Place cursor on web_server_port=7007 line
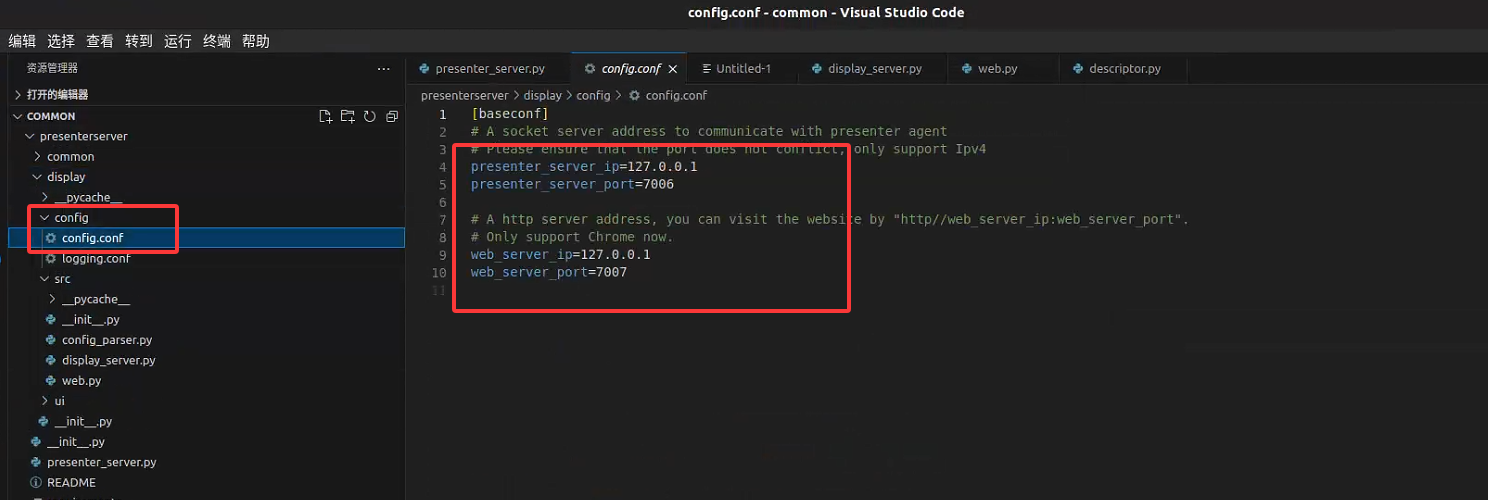The height and width of the screenshot is (500, 1488). (x=549, y=272)
